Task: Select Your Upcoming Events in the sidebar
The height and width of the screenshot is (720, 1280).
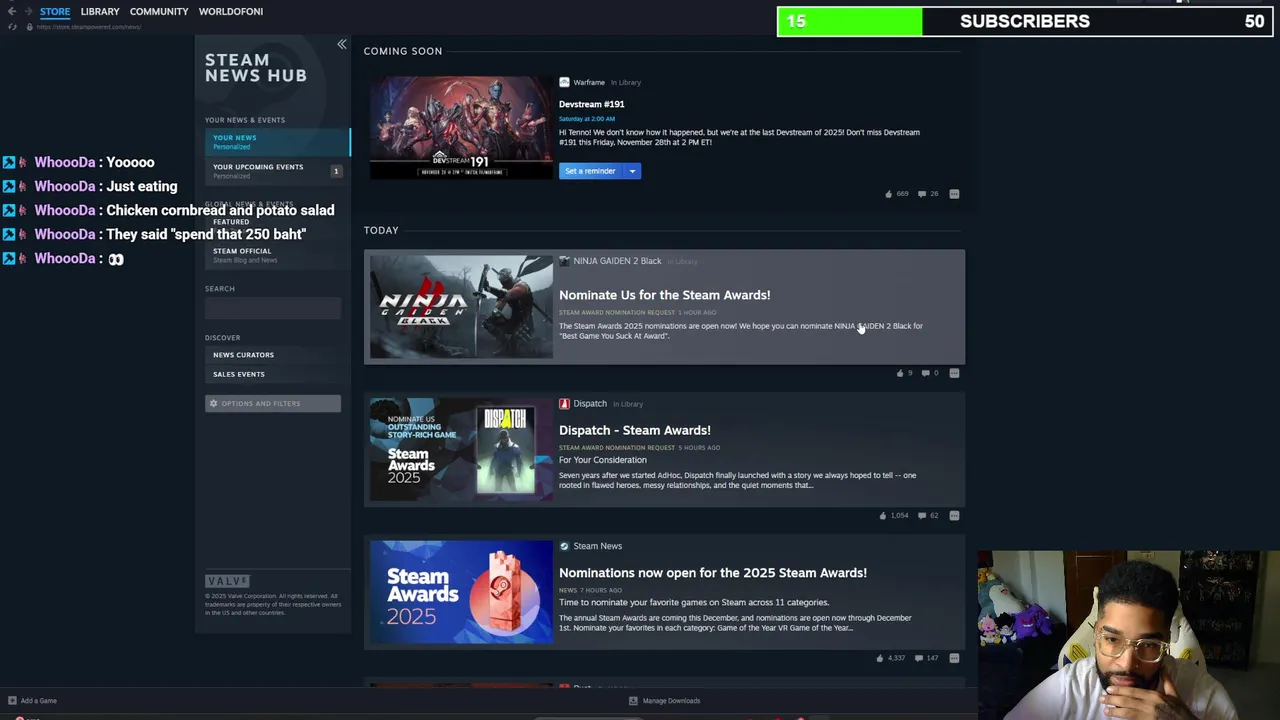Action: (x=277, y=171)
